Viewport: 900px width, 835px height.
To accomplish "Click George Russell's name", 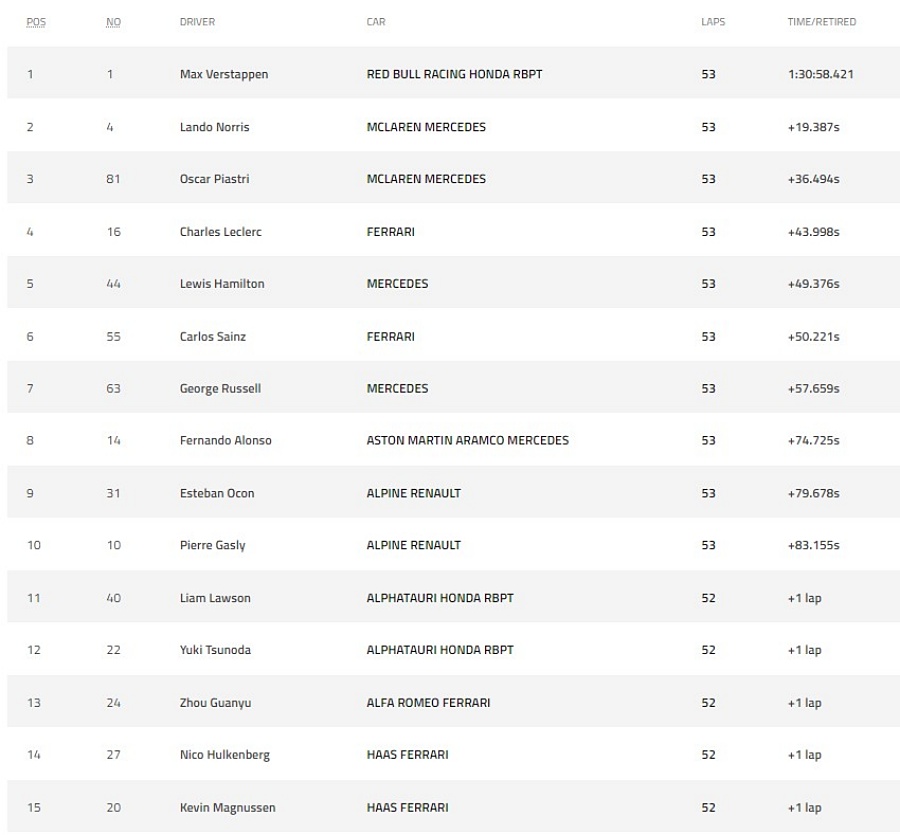I will point(220,389).
